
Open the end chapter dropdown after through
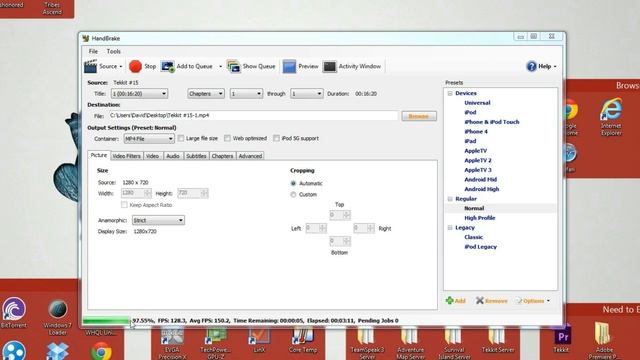[x=306, y=94]
